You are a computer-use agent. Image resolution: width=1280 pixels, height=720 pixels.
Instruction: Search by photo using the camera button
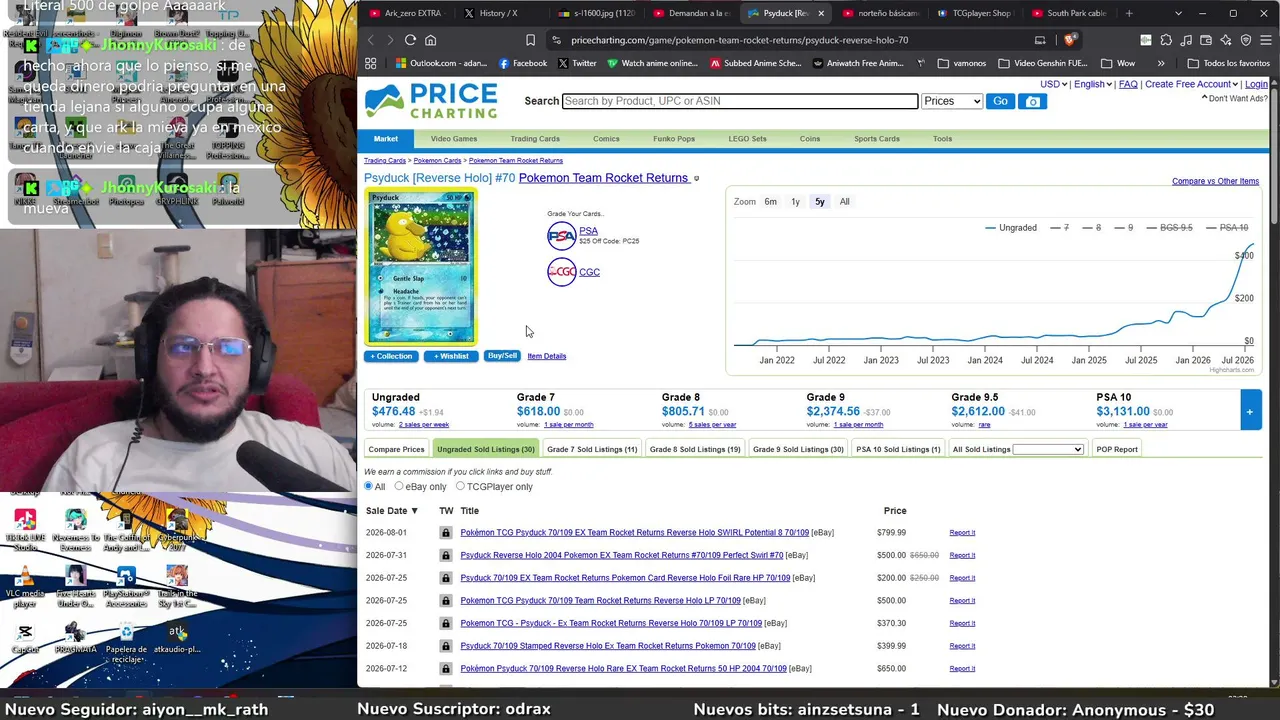(1033, 101)
